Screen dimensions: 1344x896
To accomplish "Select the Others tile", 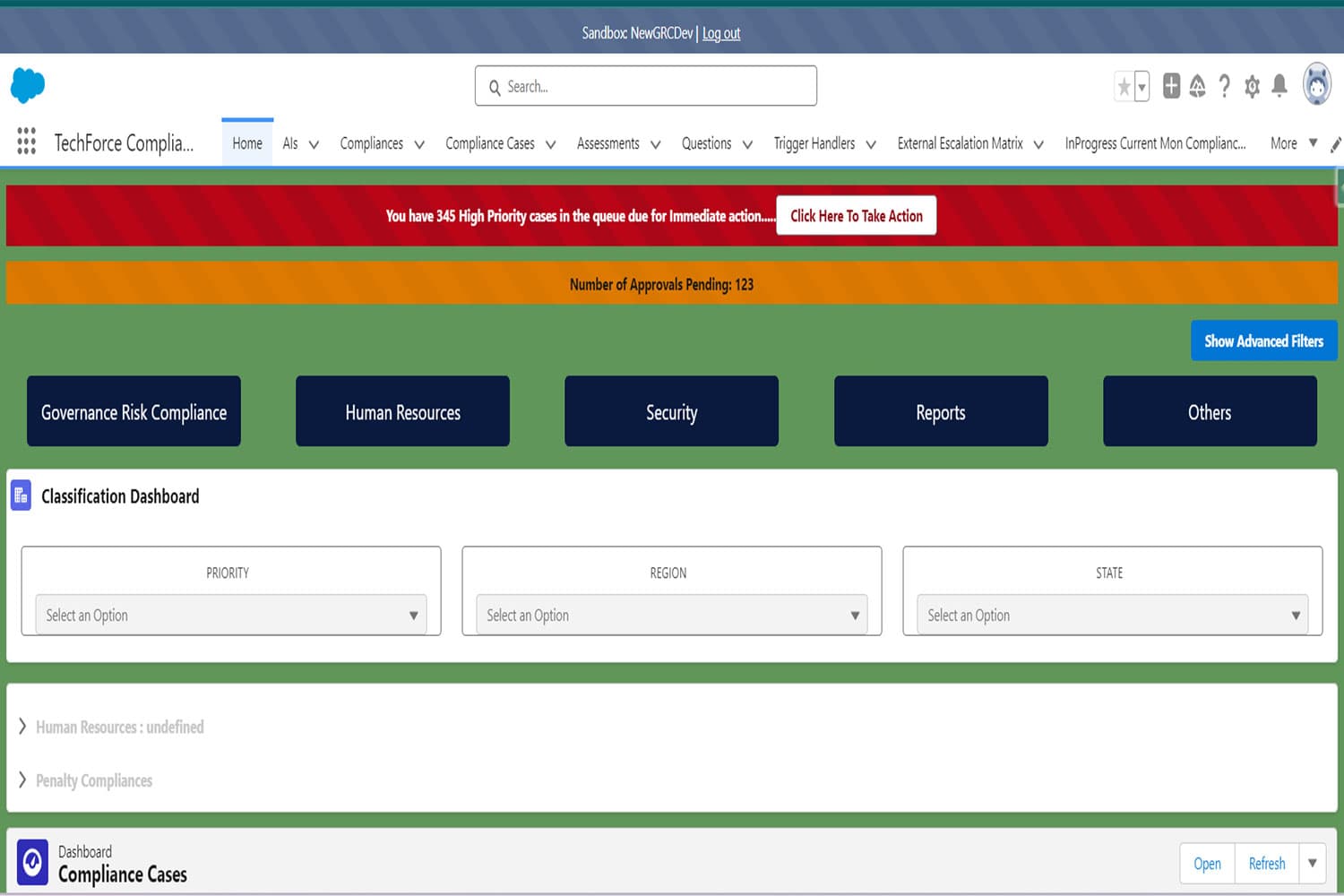I will pos(1210,411).
